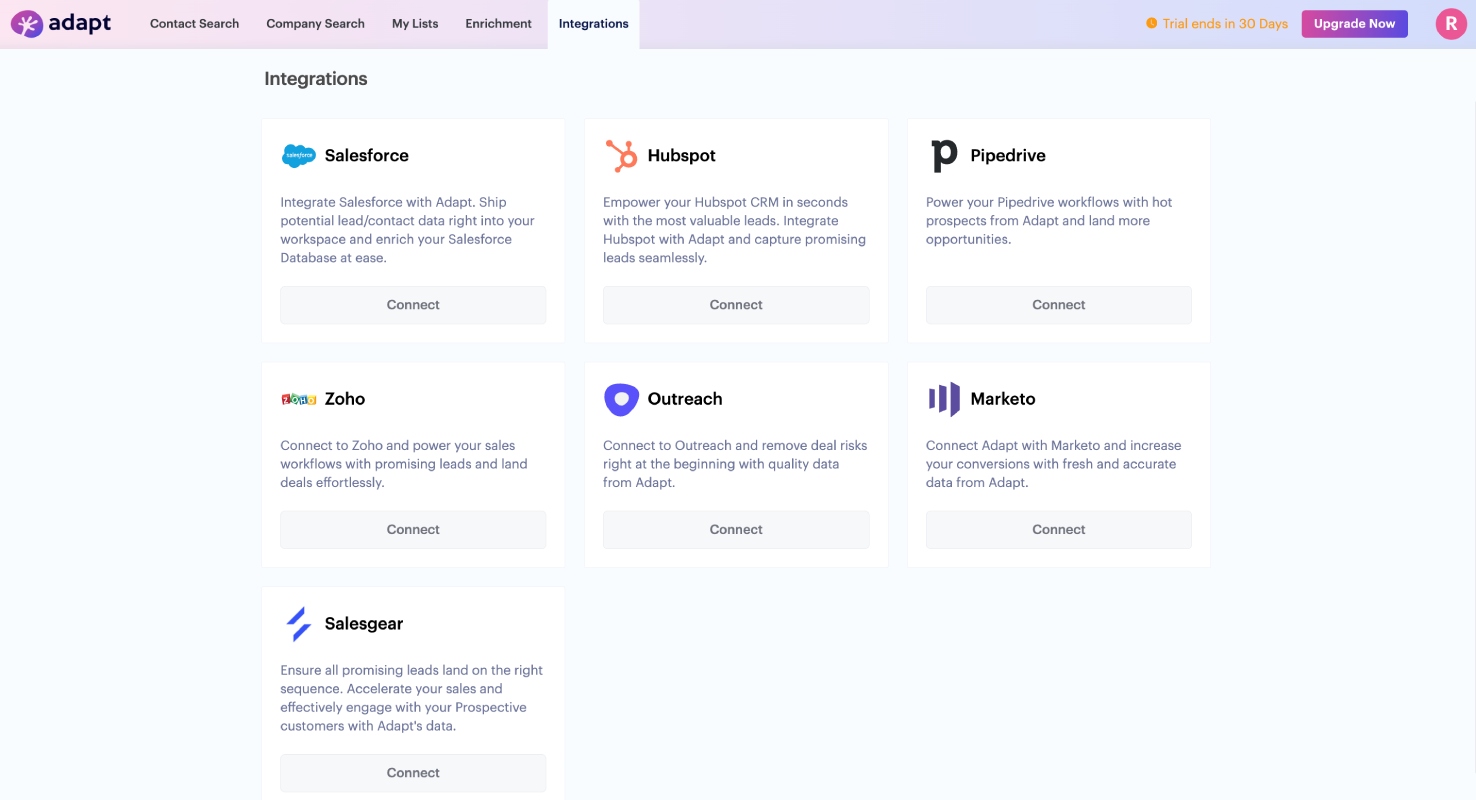The height and width of the screenshot is (800, 1476).
Task: Click the Marketo purple bars logo
Action: 944,399
